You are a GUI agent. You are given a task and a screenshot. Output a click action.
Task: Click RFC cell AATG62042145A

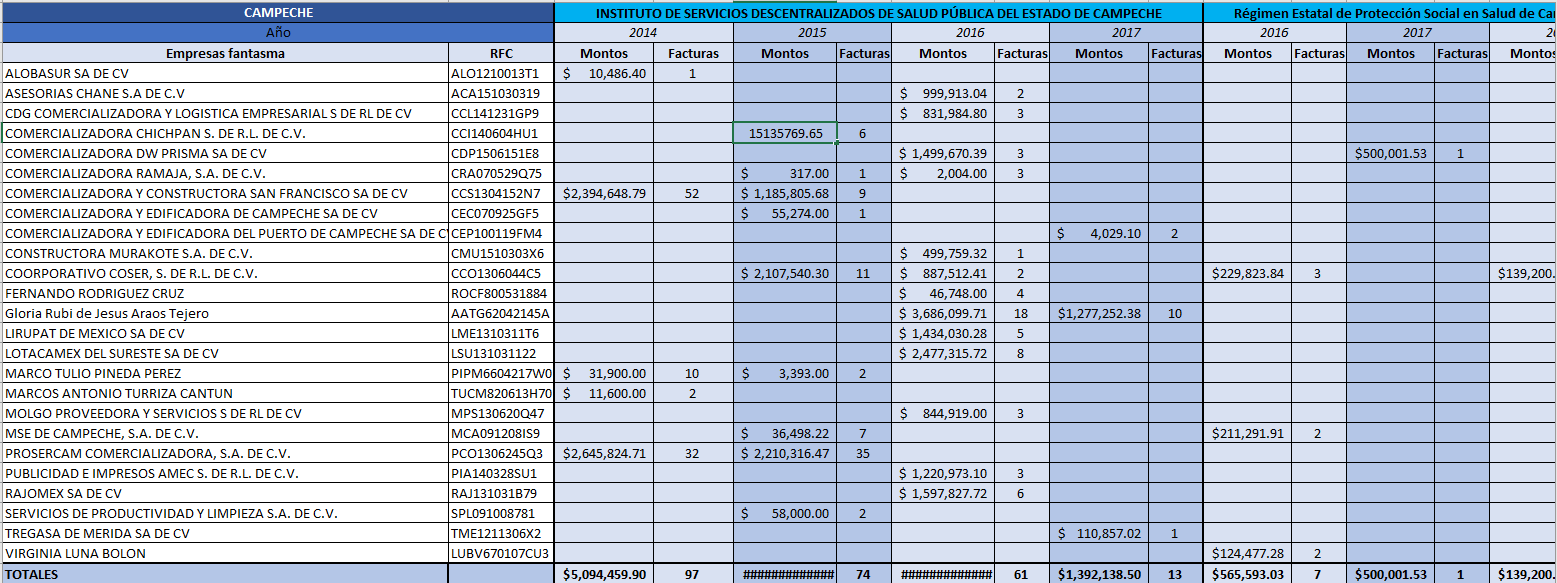coord(502,313)
